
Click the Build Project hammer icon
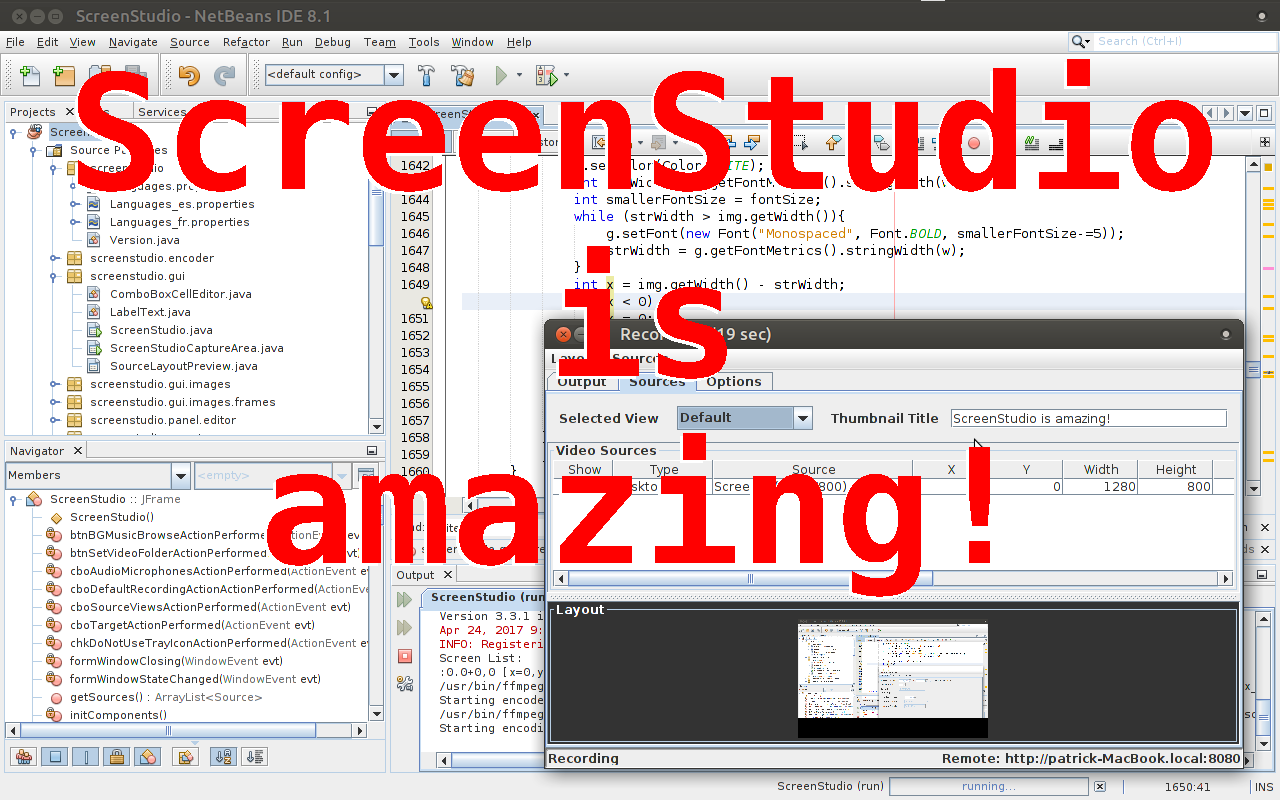(x=426, y=75)
